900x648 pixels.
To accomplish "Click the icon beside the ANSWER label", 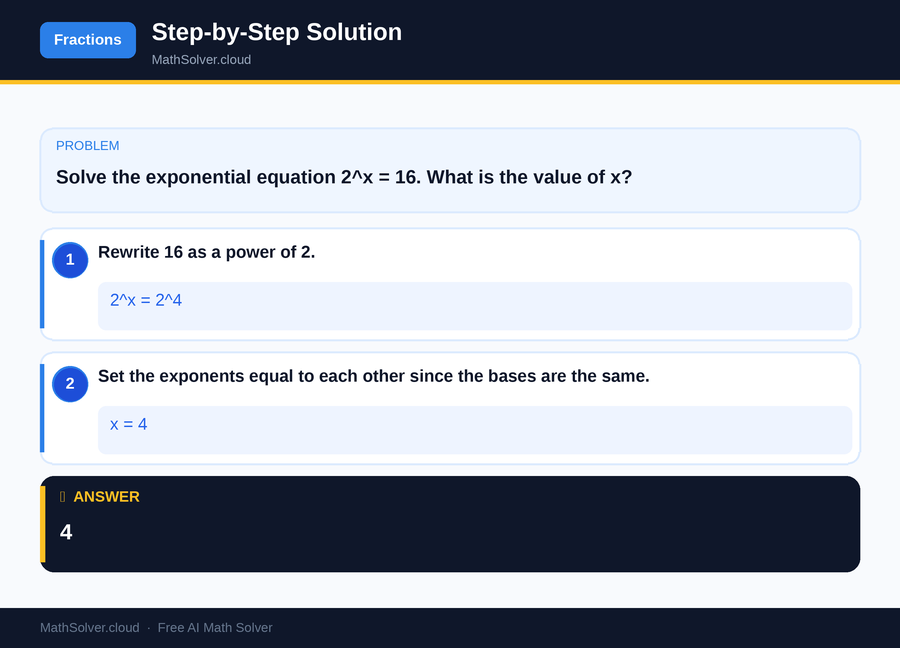I will [61, 496].
